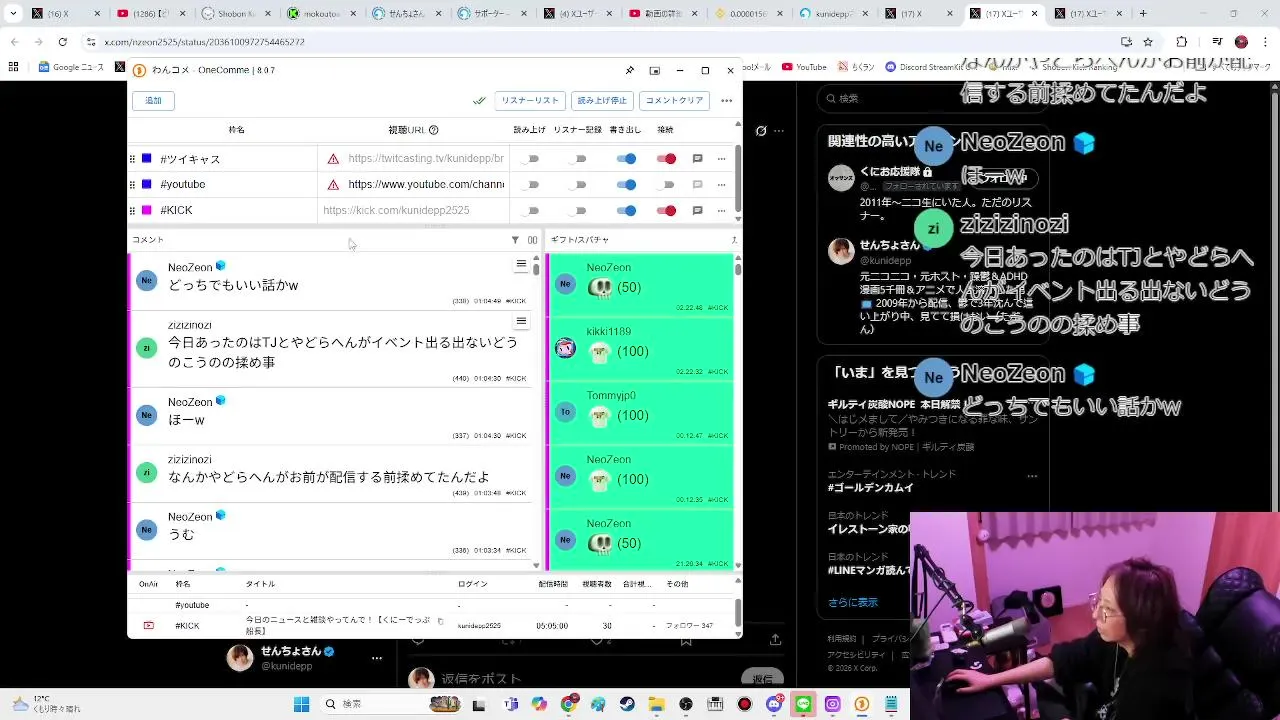
Task: Click Tommyjp0's 100 gift entry
Action: (642, 413)
